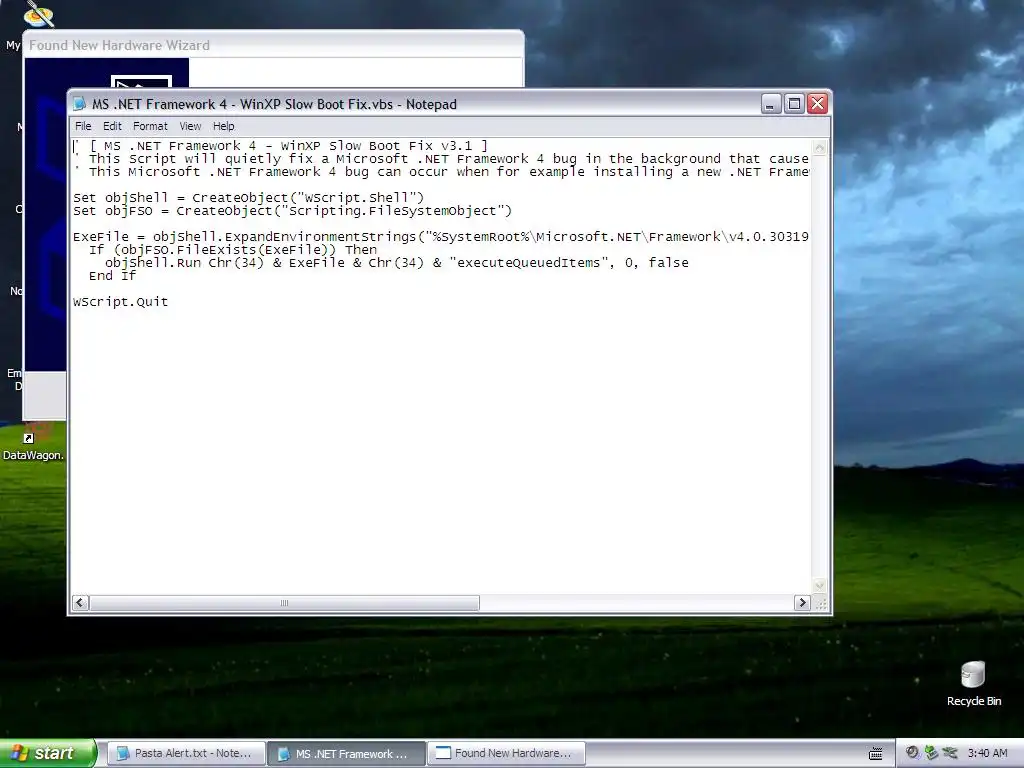Minimize the Notepad window
This screenshot has height=768, width=1024.
pos(771,104)
